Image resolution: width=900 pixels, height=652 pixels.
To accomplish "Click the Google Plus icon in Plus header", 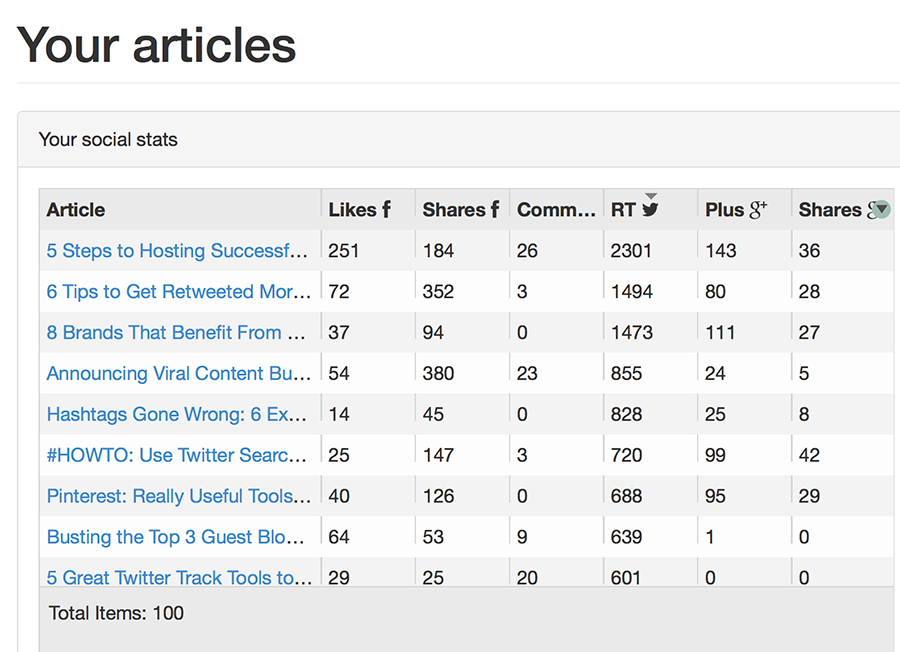I will 758,210.
